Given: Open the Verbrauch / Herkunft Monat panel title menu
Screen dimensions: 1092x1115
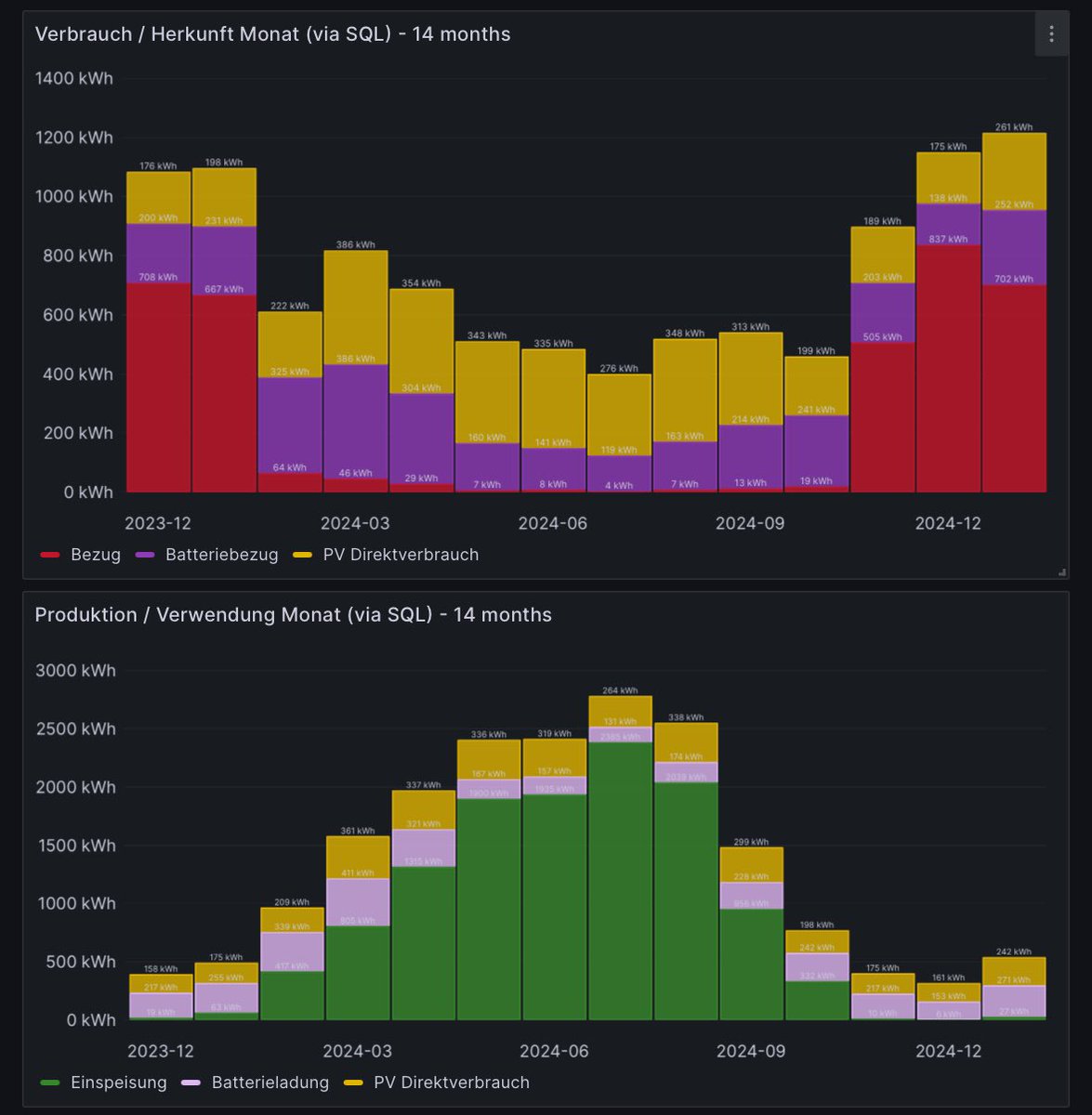Looking at the screenshot, I should click(x=272, y=34).
